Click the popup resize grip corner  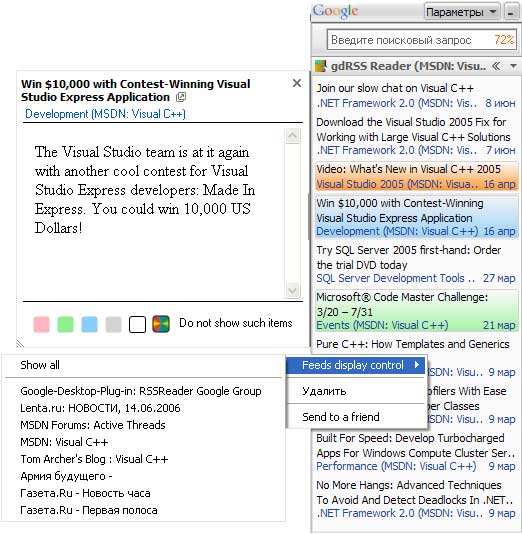(x=20, y=344)
